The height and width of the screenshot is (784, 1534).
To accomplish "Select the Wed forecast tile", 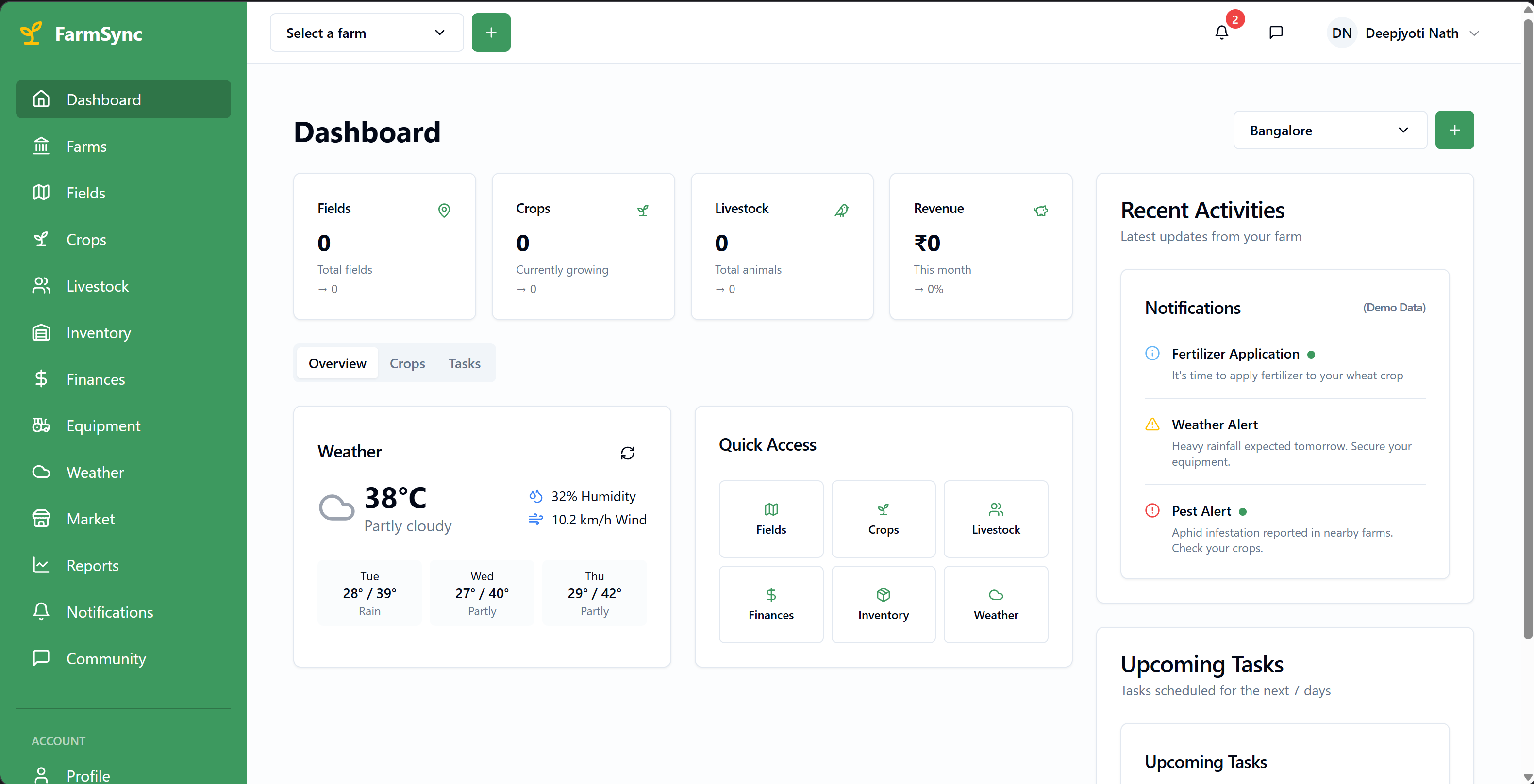I will coord(482,593).
